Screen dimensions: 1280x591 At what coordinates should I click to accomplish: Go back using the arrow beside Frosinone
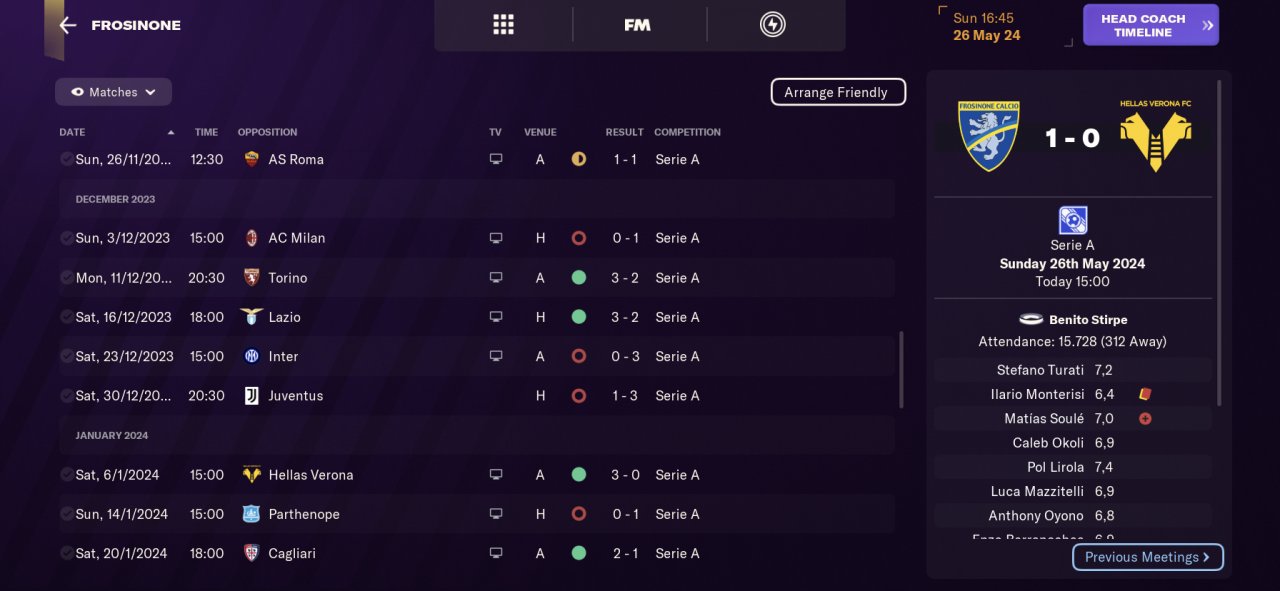tap(67, 25)
